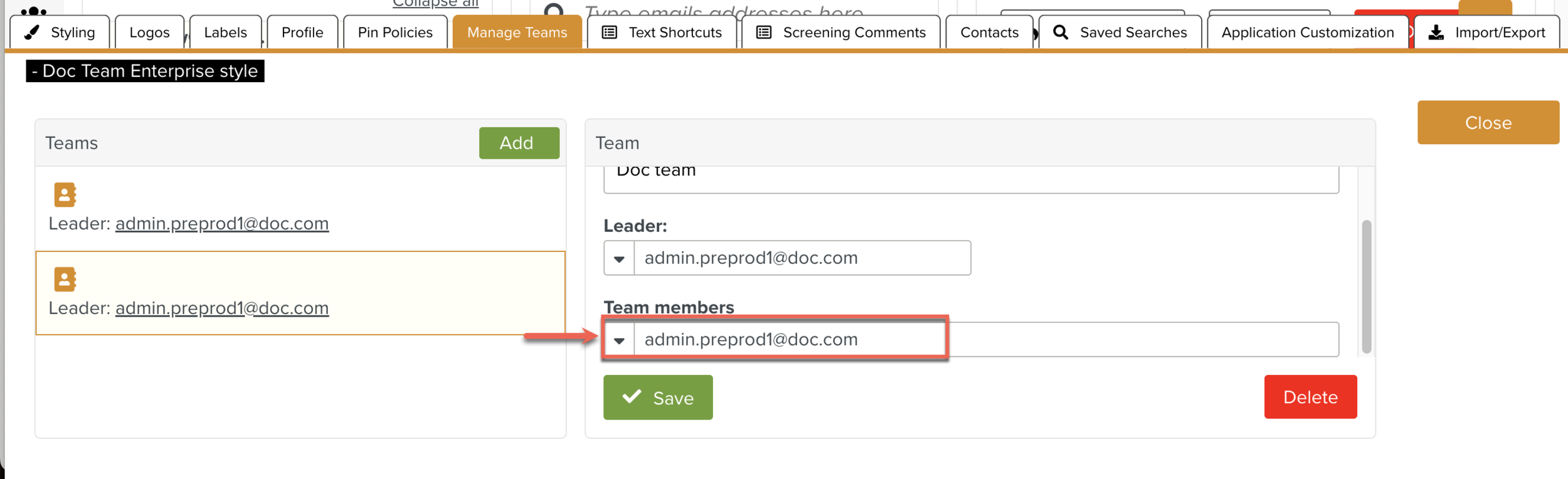Click the selected team's contact book icon
The width and height of the screenshot is (1568, 479).
(65, 280)
